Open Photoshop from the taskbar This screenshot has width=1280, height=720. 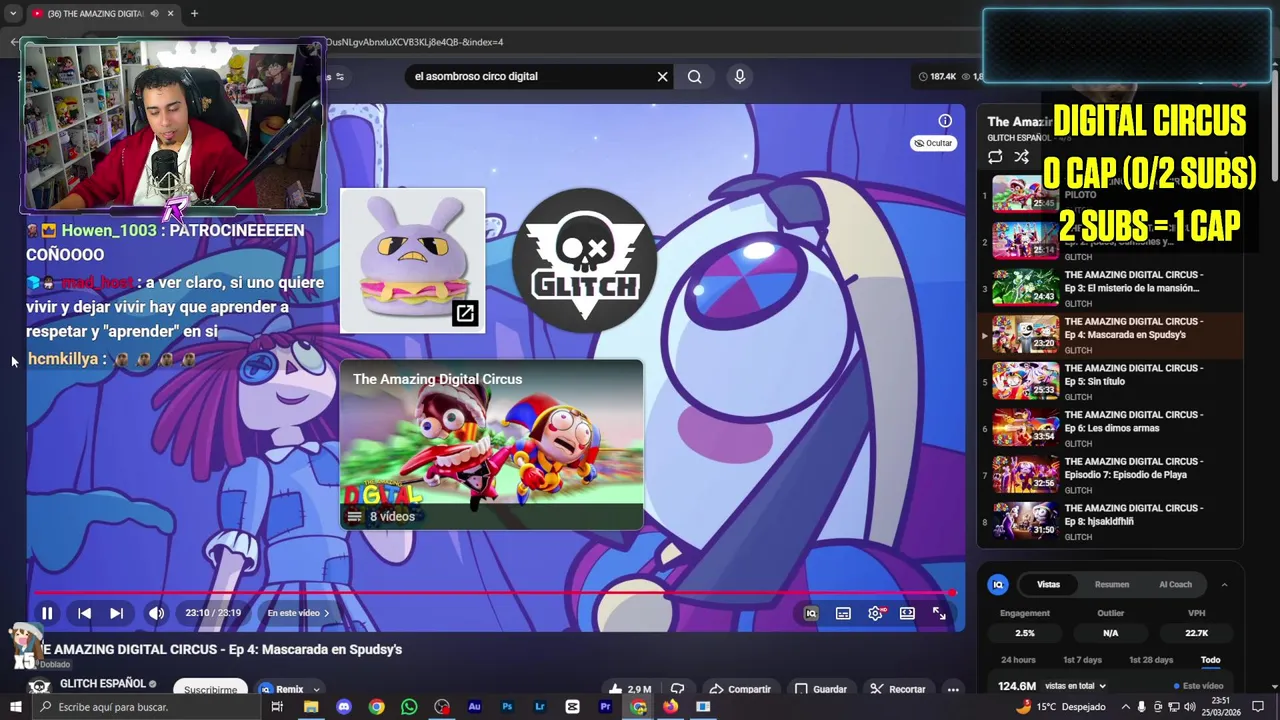pyautogui.click(x=507, y=707)
